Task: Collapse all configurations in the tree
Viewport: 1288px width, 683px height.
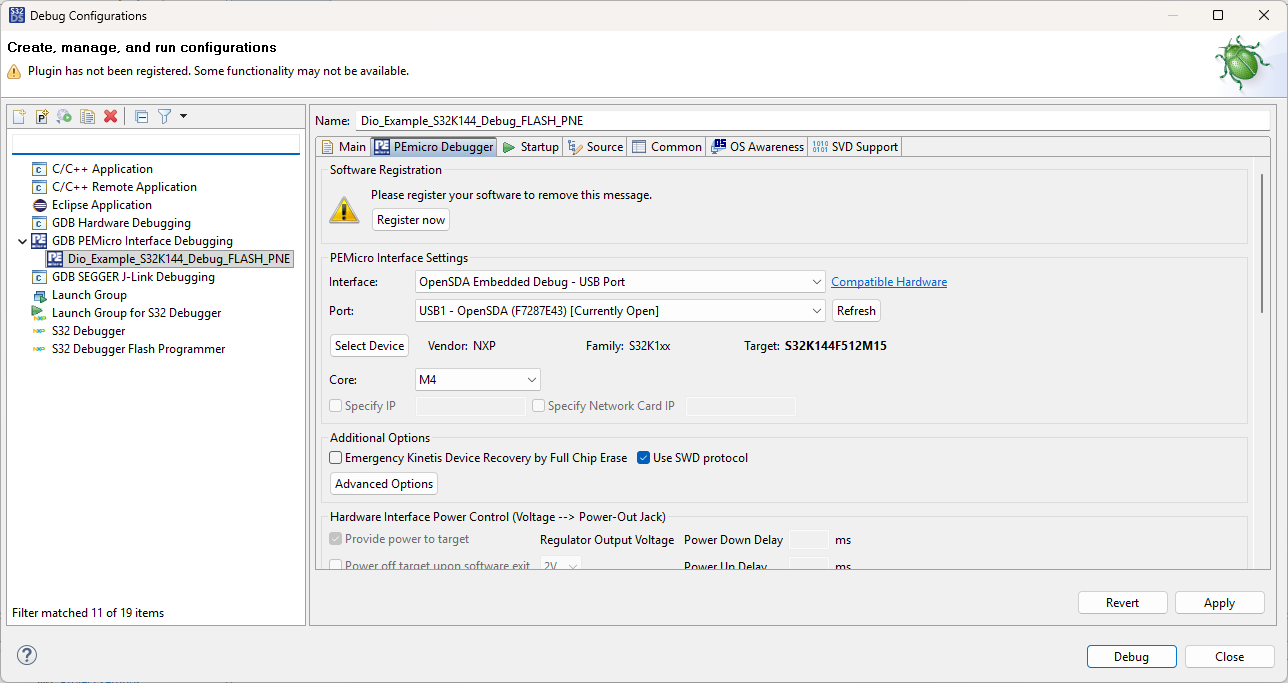Action: 142,116
